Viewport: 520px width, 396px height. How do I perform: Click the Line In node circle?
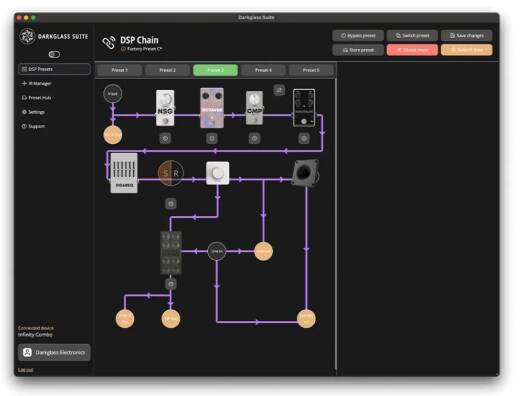pyautogui.click(x=217, y=251)
